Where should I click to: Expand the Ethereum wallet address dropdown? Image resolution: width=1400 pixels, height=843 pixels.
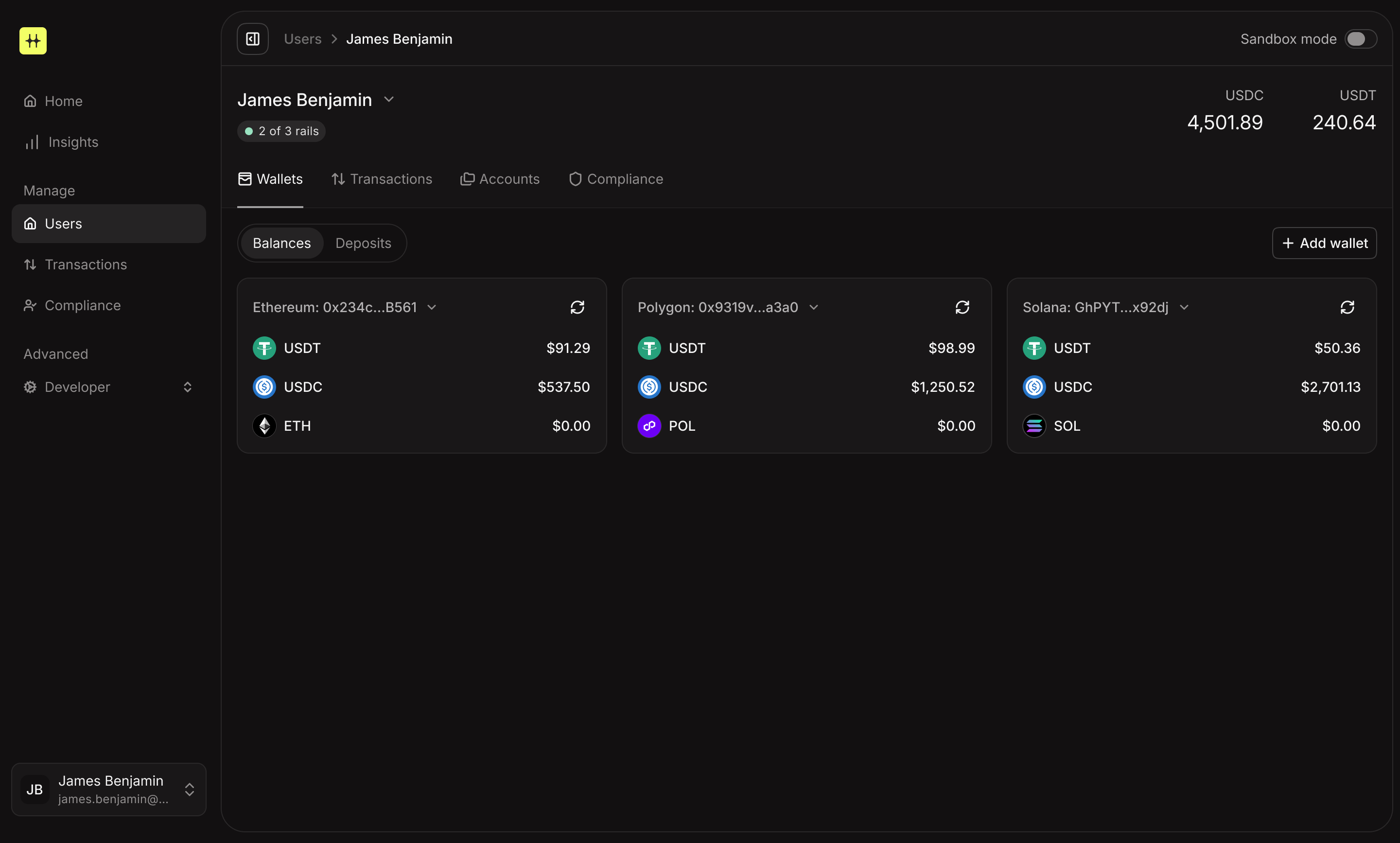(432, 307)
